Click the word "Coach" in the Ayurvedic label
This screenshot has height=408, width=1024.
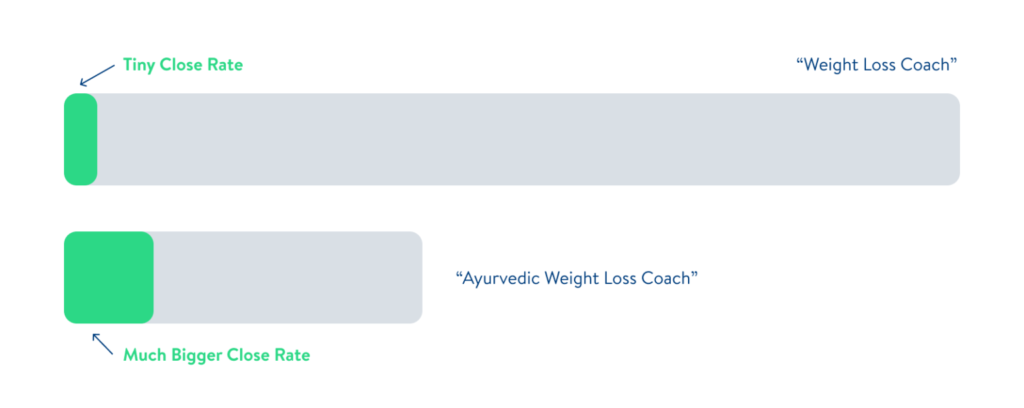pyautogui.click(x=666, y=278)
